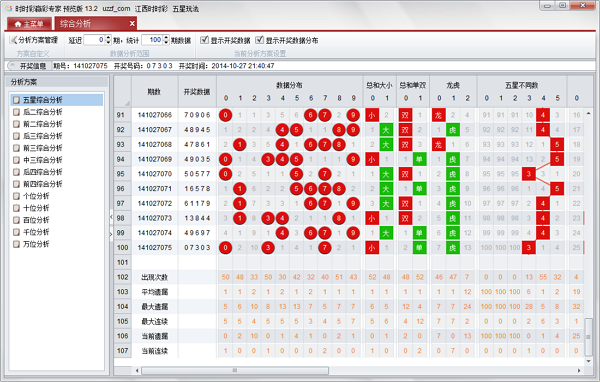Click the green 虎 marker in row 95

tap(453, 174)
